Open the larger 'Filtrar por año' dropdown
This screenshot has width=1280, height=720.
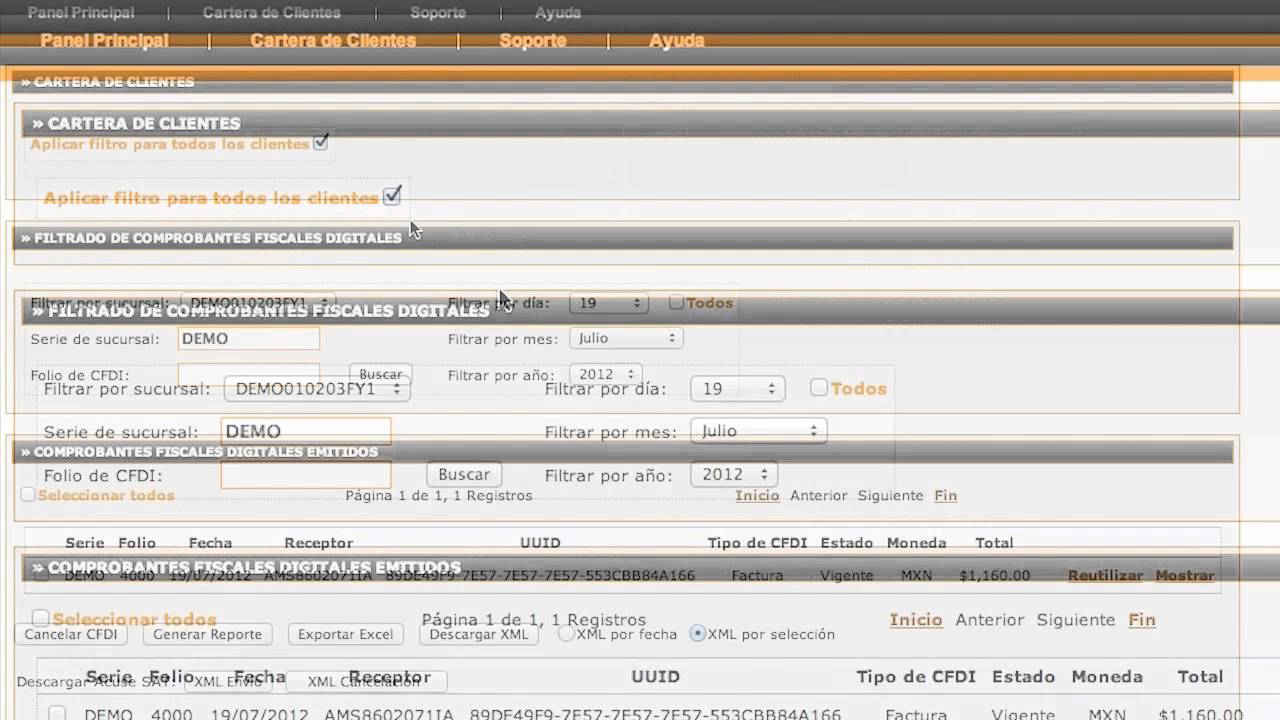pyautogui.click(x=734, y=475)
